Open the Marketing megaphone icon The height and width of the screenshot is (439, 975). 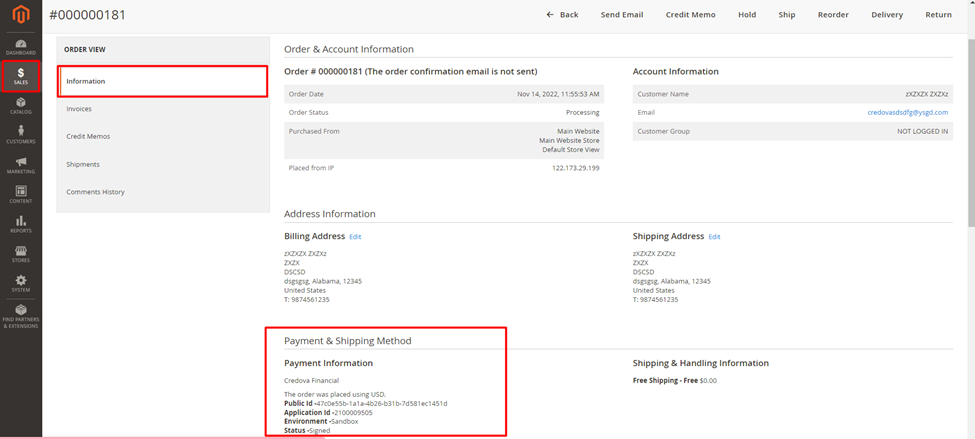point(21,165)
